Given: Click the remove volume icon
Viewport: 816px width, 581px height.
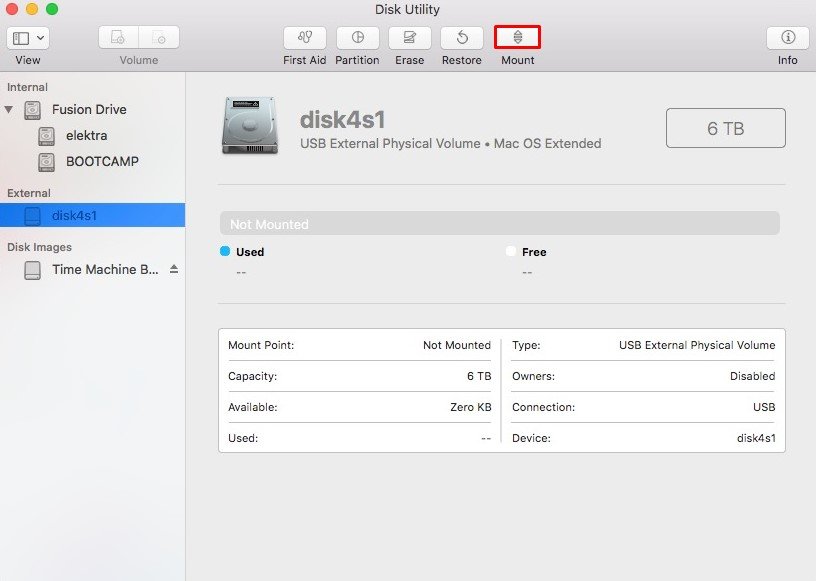Looking at the screenshot, I should click(159, 38).
